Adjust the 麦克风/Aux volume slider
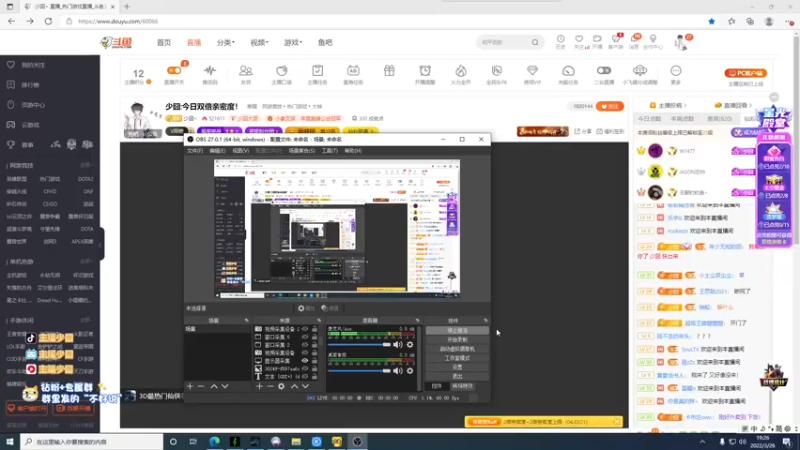This screenshot has height=450, width=800. (x=359, y=345)
